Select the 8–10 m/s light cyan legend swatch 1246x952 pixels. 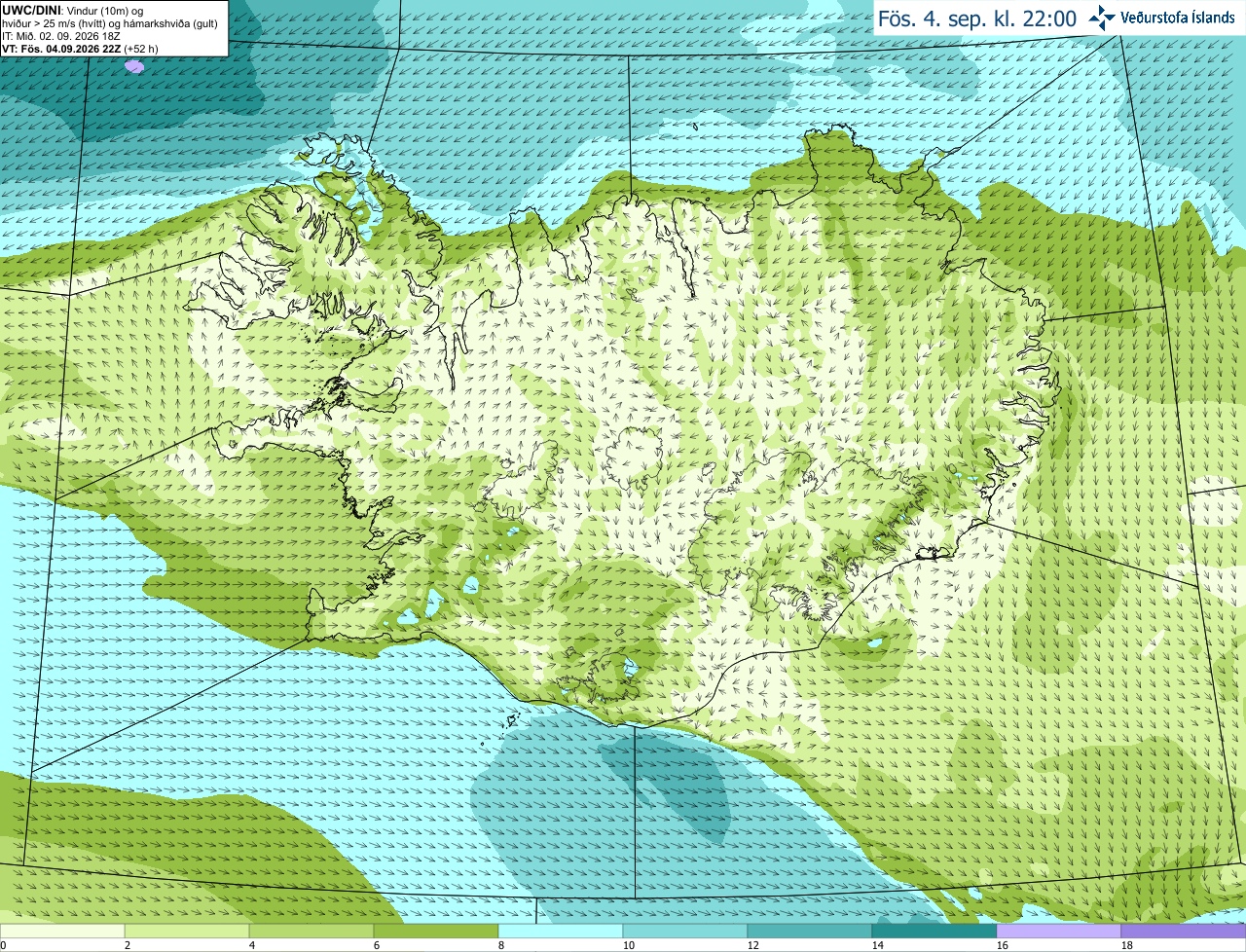pyautogui.click(x=561, y=932)
